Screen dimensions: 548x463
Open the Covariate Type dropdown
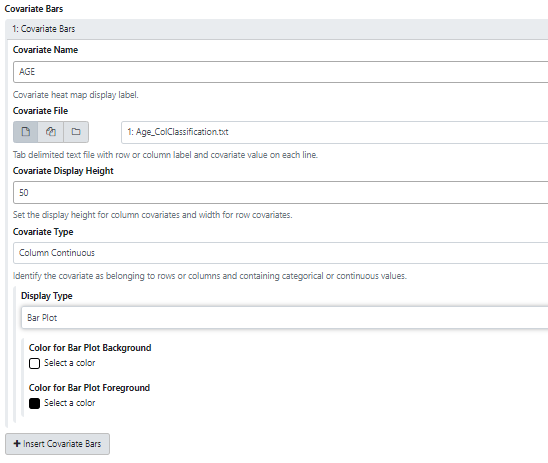tap(281, 253)
